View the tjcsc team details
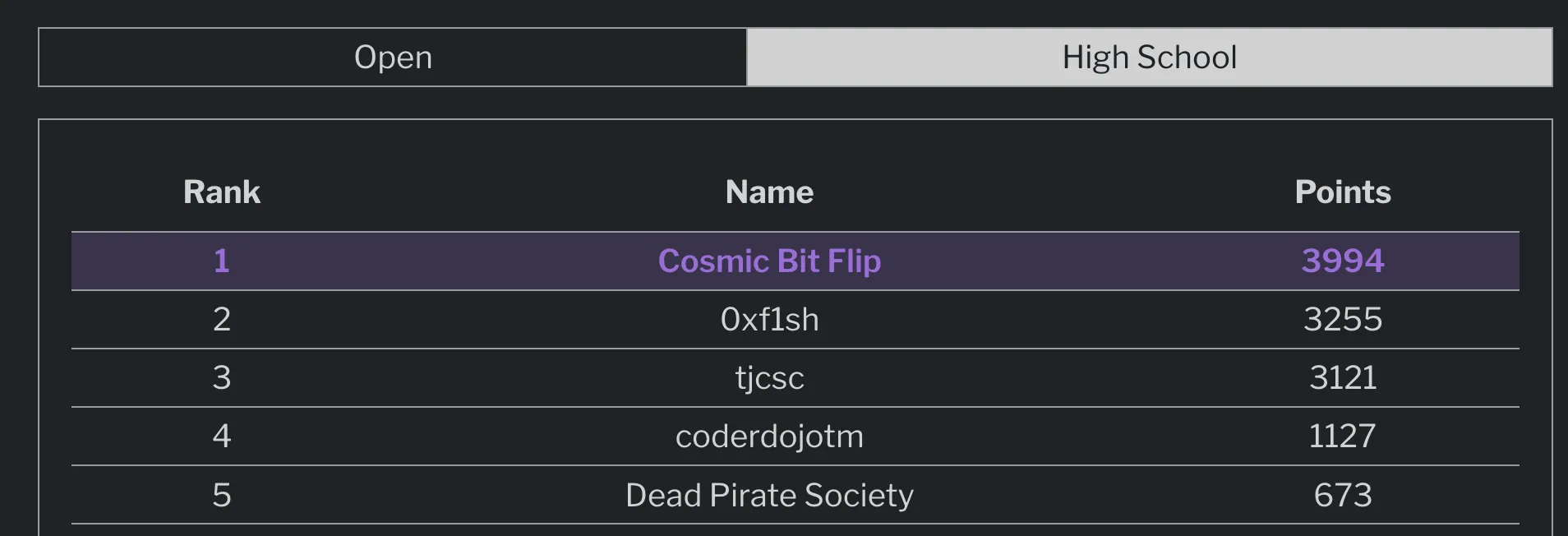The height and width of the screenshot is (536, 1568). pos(769,378)
